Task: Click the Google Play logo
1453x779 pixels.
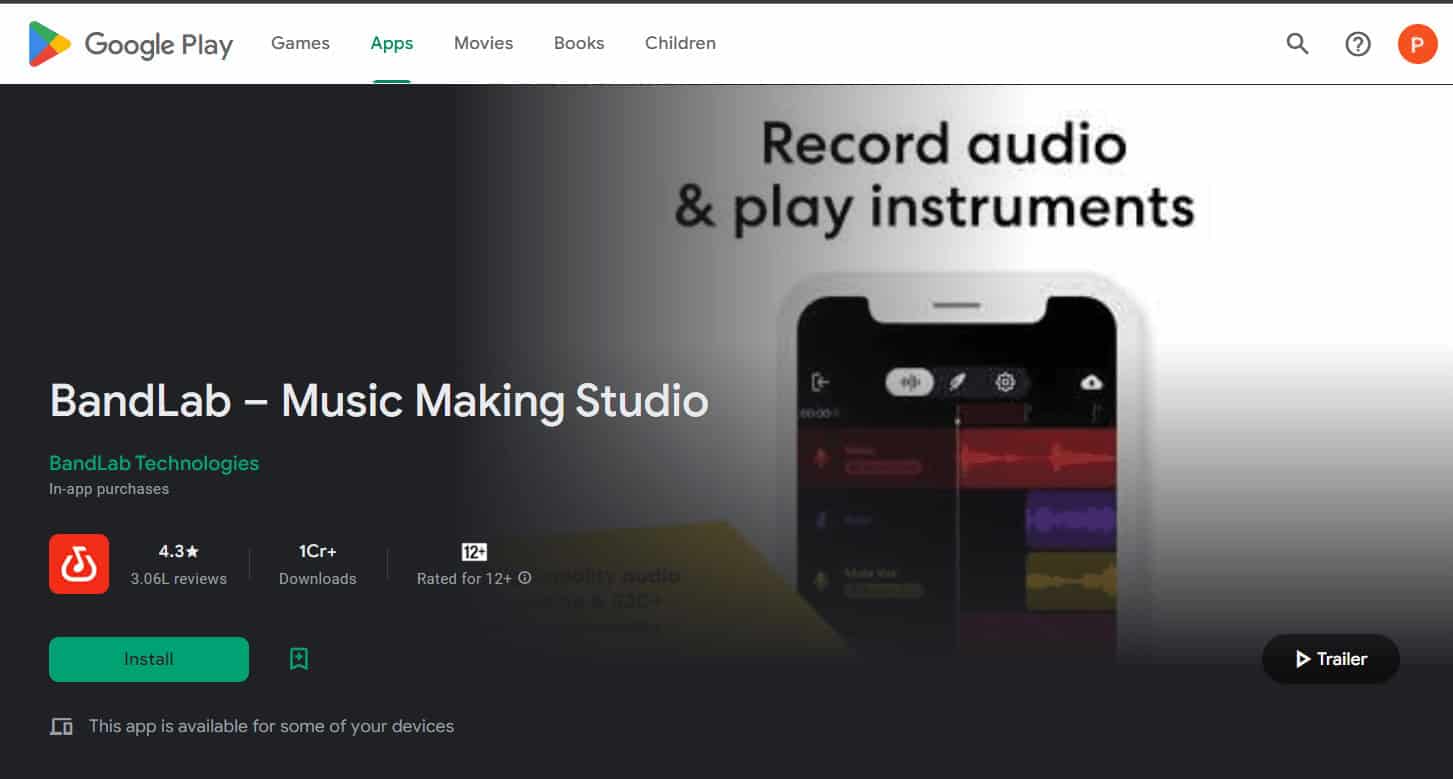Action: (131, 44)
